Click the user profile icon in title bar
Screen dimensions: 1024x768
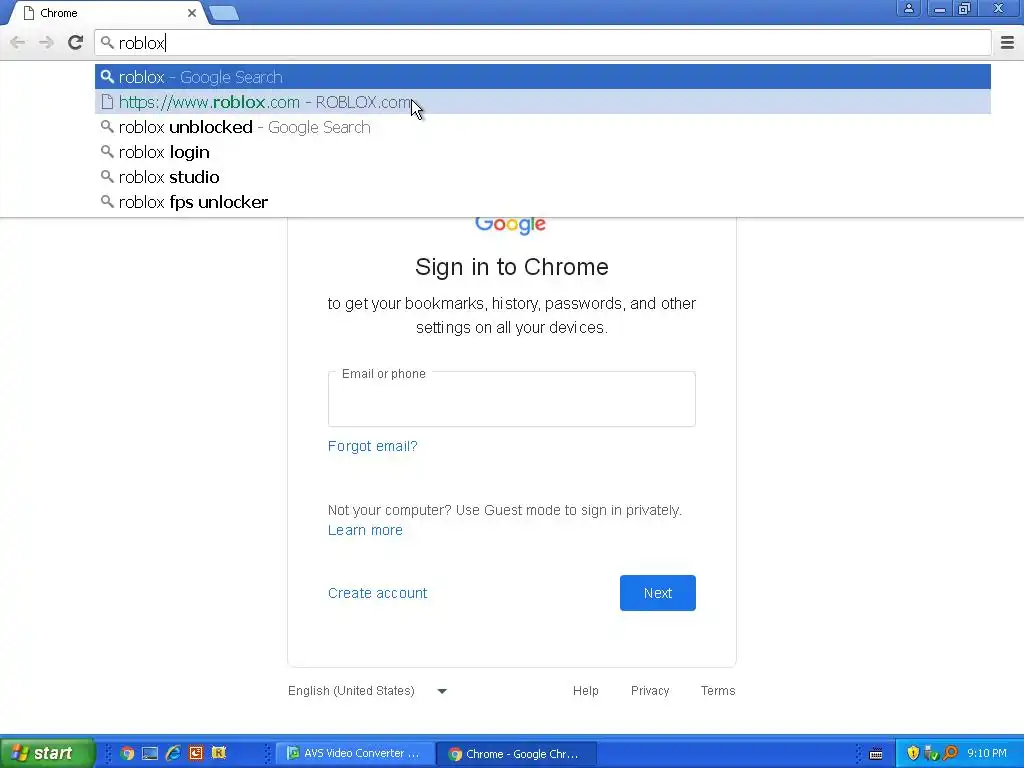pos(908,8)
